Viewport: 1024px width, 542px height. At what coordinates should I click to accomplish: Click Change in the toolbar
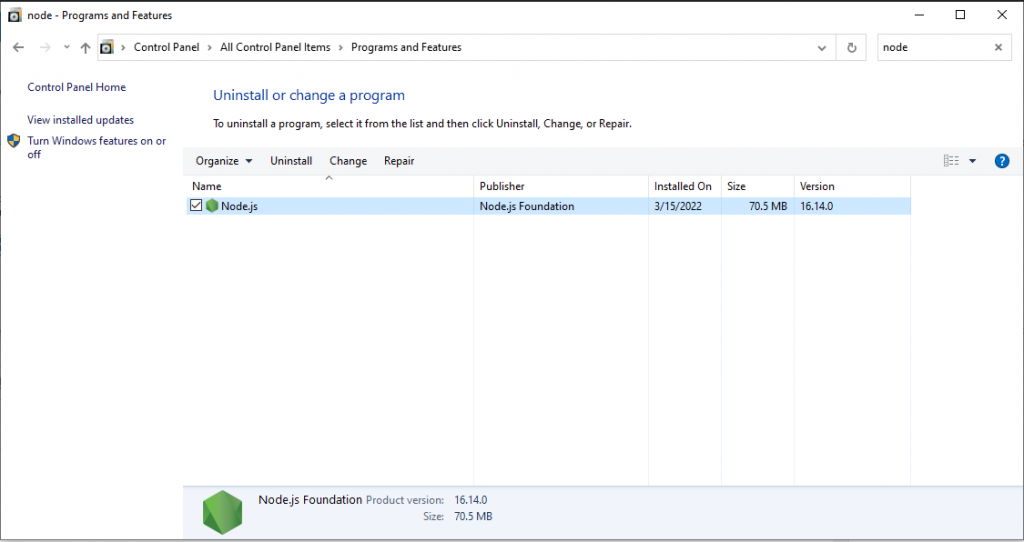pyautogui.click(x=348, y=161)
